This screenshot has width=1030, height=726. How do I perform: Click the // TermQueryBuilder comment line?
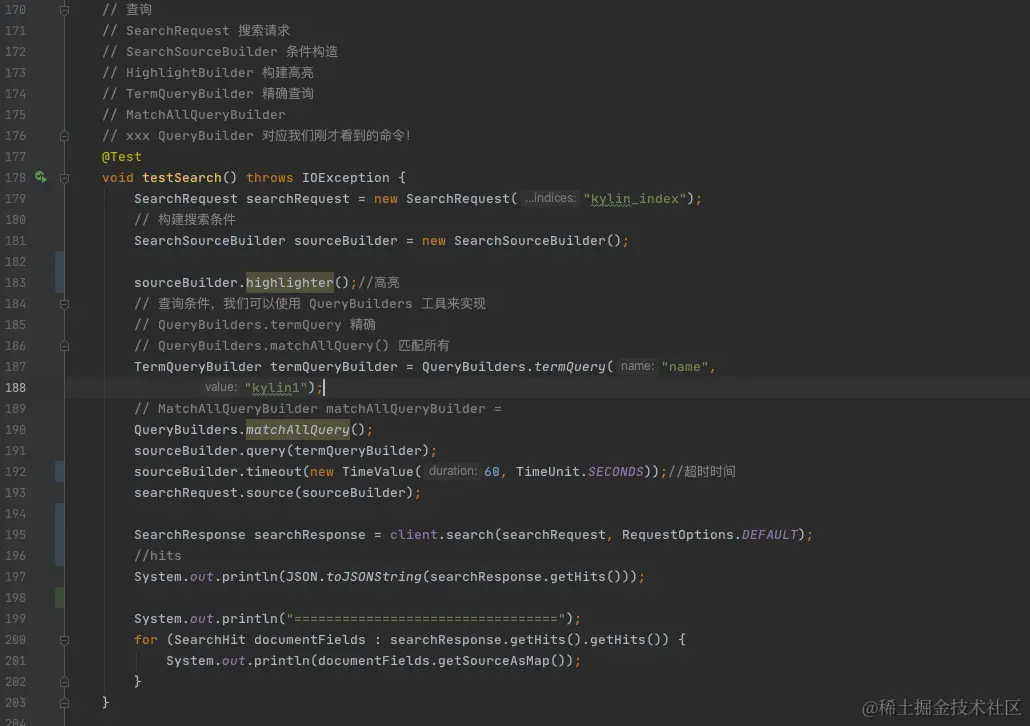point(208,93)
